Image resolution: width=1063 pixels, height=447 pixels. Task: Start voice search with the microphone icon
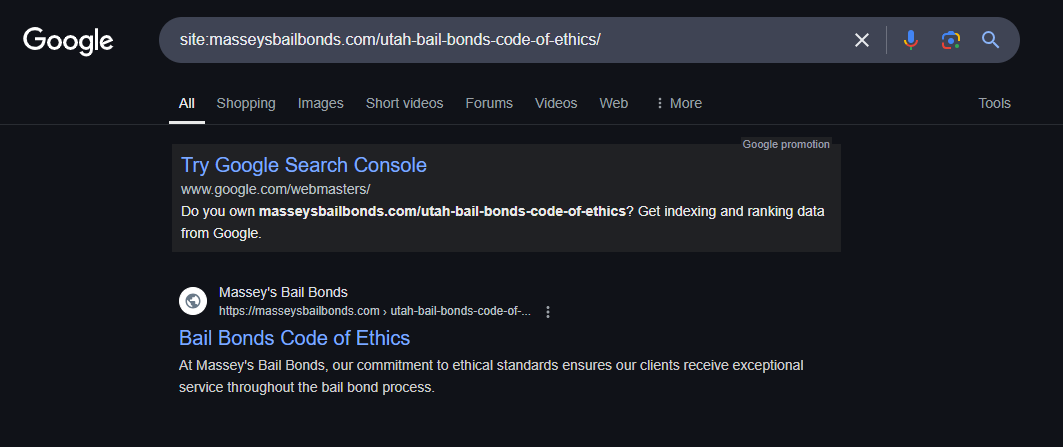pos(910,40)
